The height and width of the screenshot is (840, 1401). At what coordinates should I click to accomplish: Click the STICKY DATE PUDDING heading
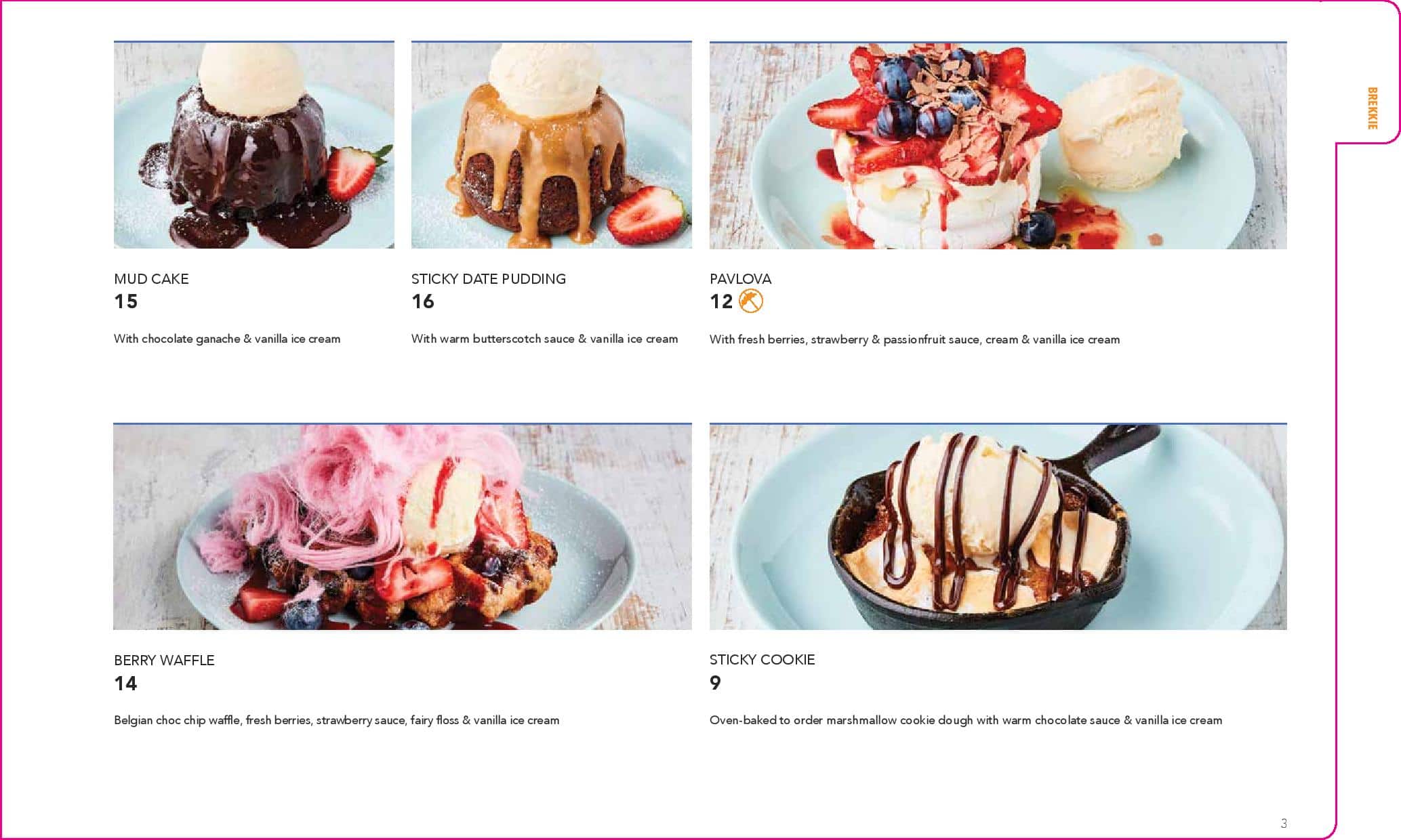pyautogui.click(x=488, y=279)
